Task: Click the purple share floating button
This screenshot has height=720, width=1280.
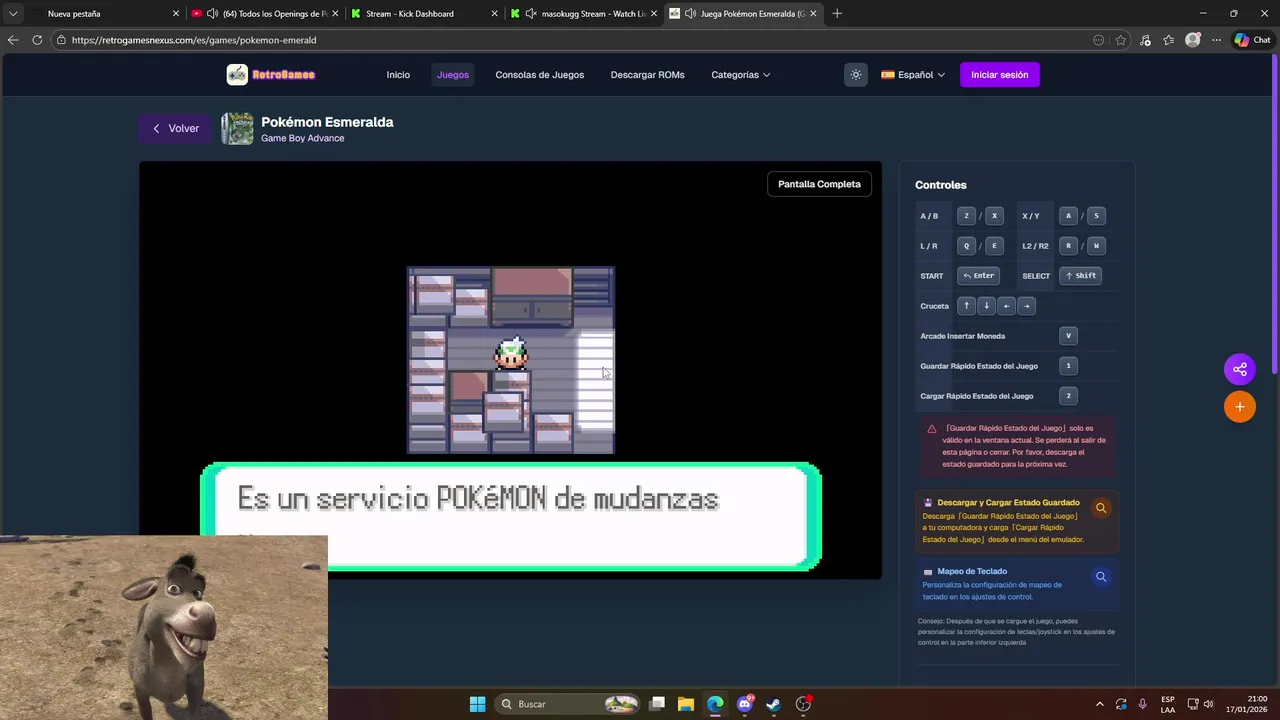Action: click(x=1240, y=369)
